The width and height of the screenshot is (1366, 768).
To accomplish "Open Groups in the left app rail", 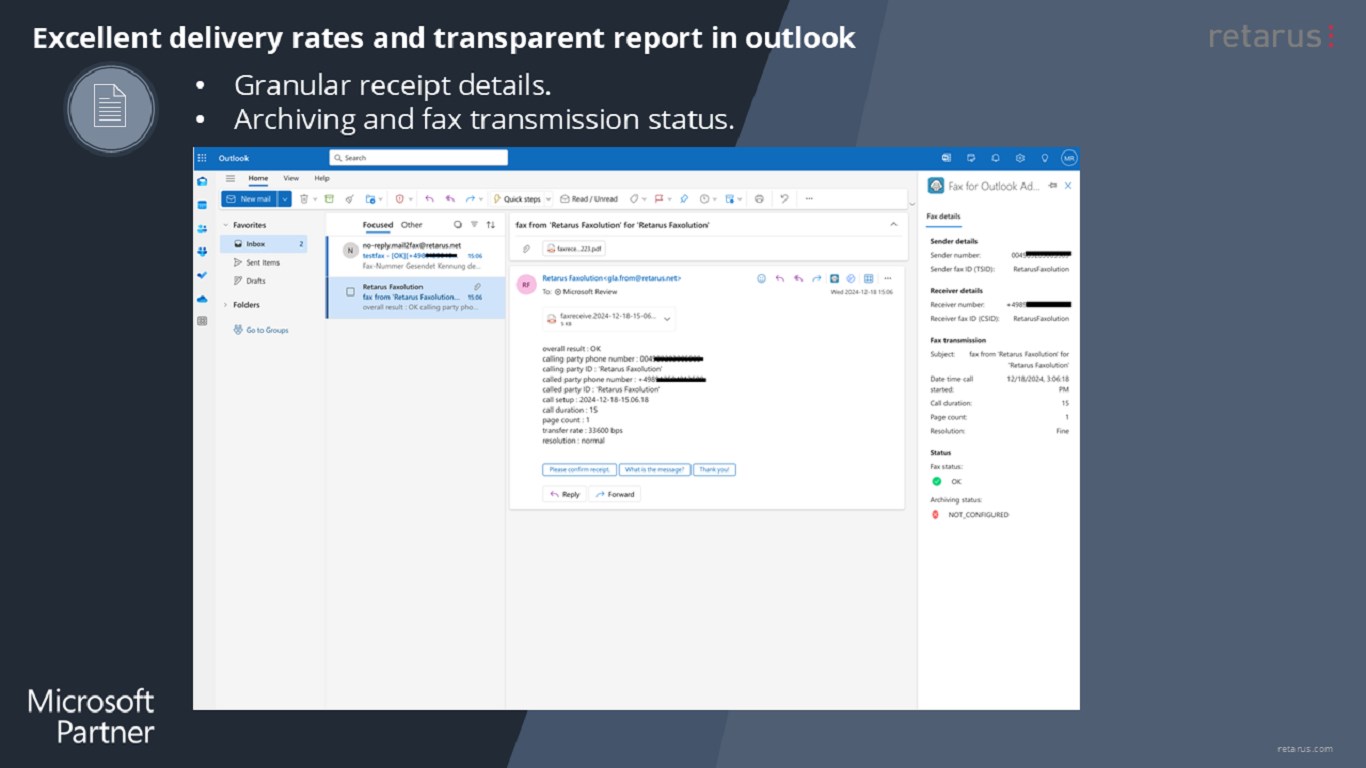I will (x=202, y=252).
